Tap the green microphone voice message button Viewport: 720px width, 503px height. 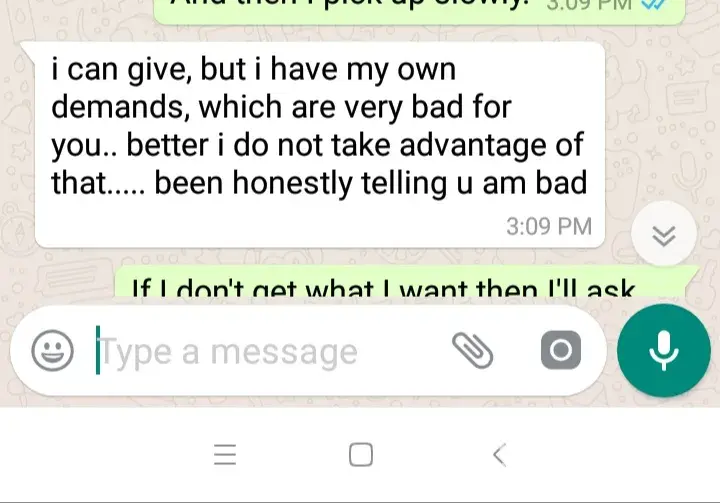point(664,350)
